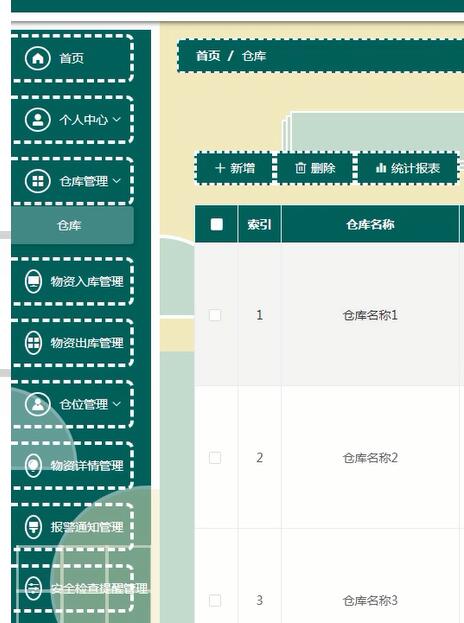Click the 仓库名称 column header

point(370,224)
